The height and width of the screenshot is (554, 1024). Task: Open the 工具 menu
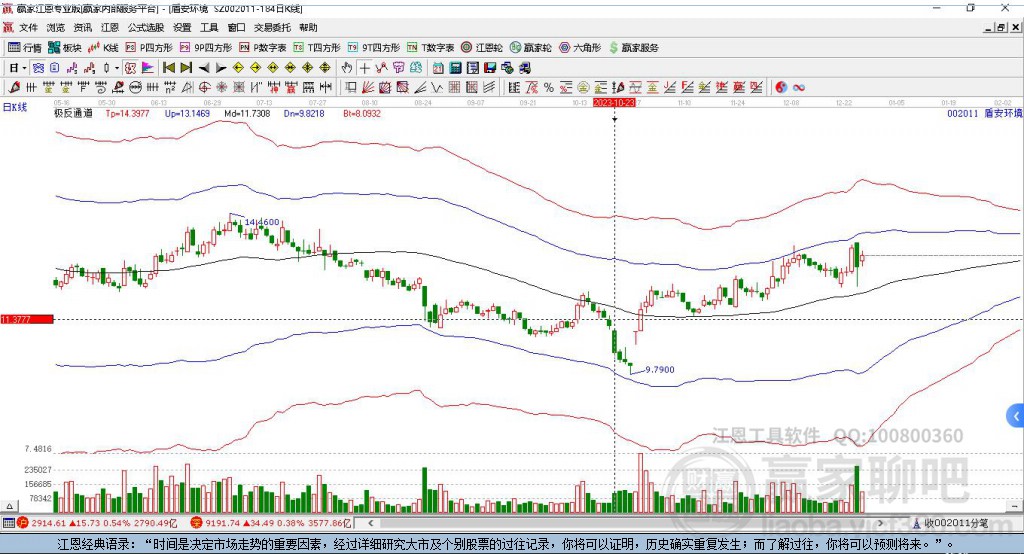point(209,27)
